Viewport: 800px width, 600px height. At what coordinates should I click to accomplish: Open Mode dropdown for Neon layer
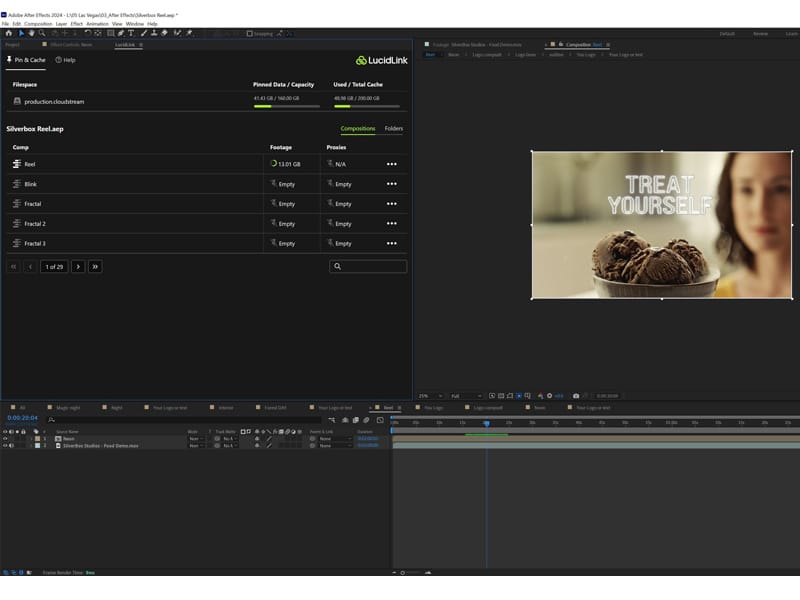(196, 439)
